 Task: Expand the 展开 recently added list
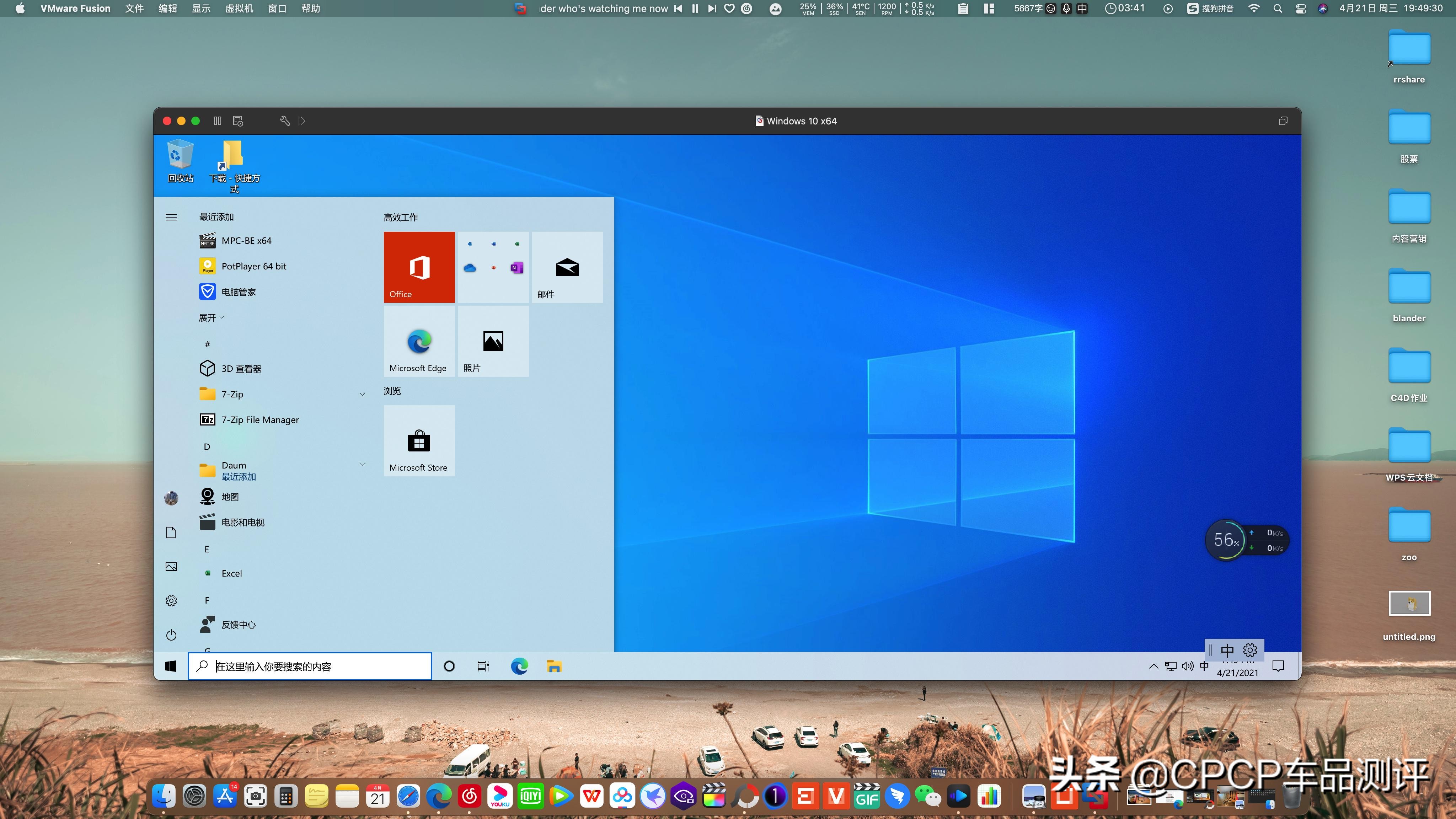[212, 318]
